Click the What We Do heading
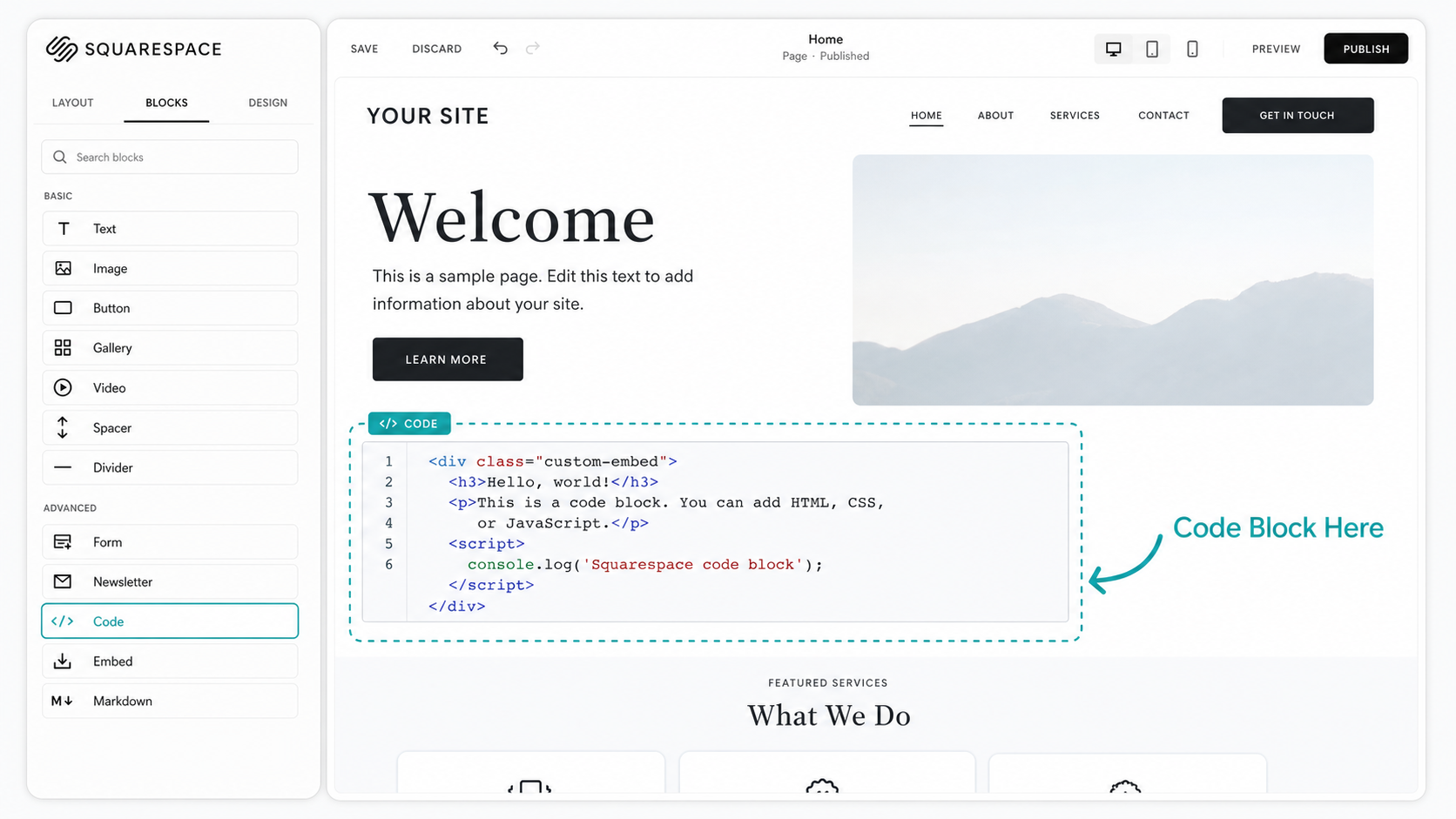 coord(829,715)
